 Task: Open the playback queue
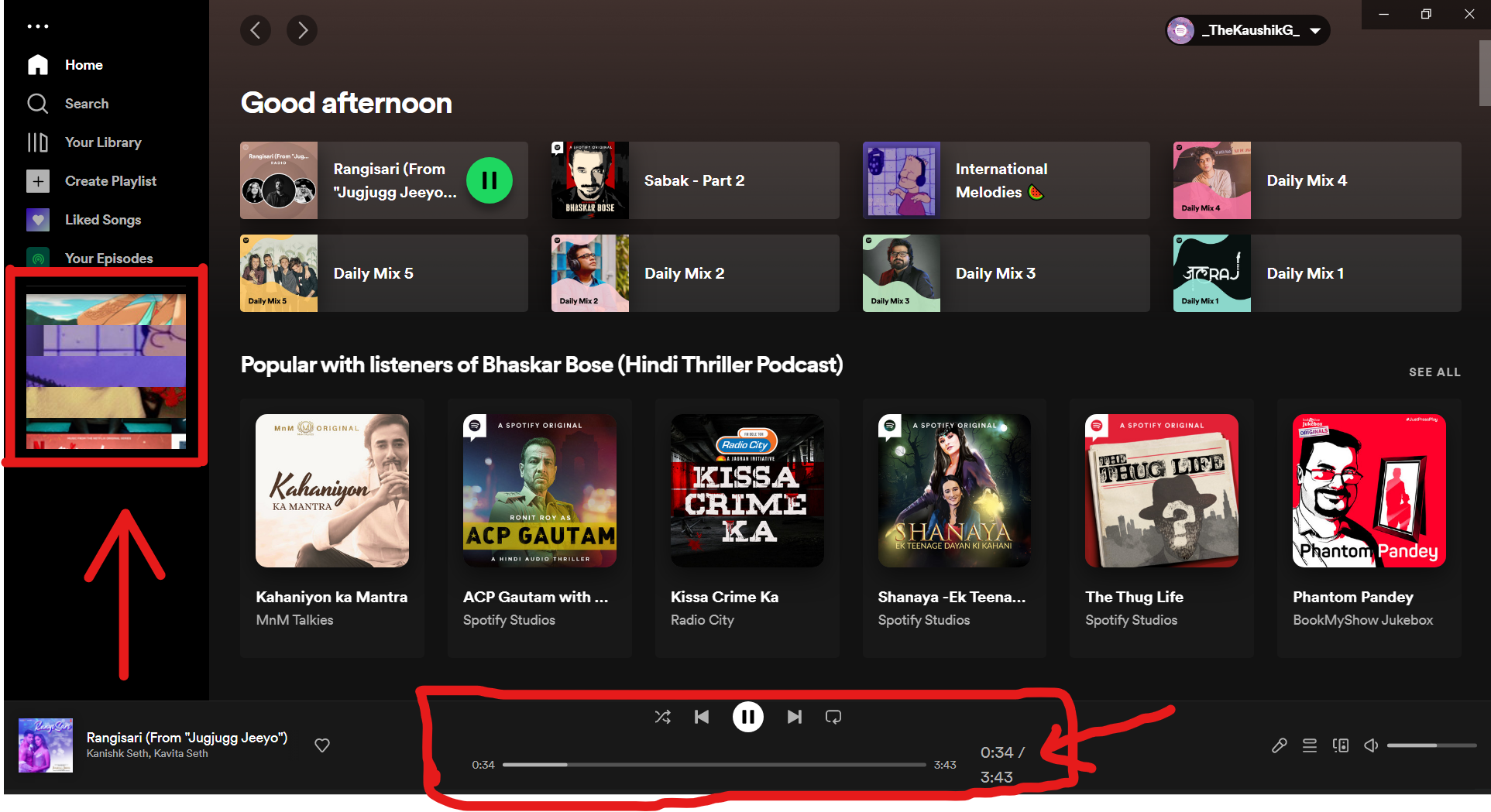pyautogui.click(x=1309, y=745)
